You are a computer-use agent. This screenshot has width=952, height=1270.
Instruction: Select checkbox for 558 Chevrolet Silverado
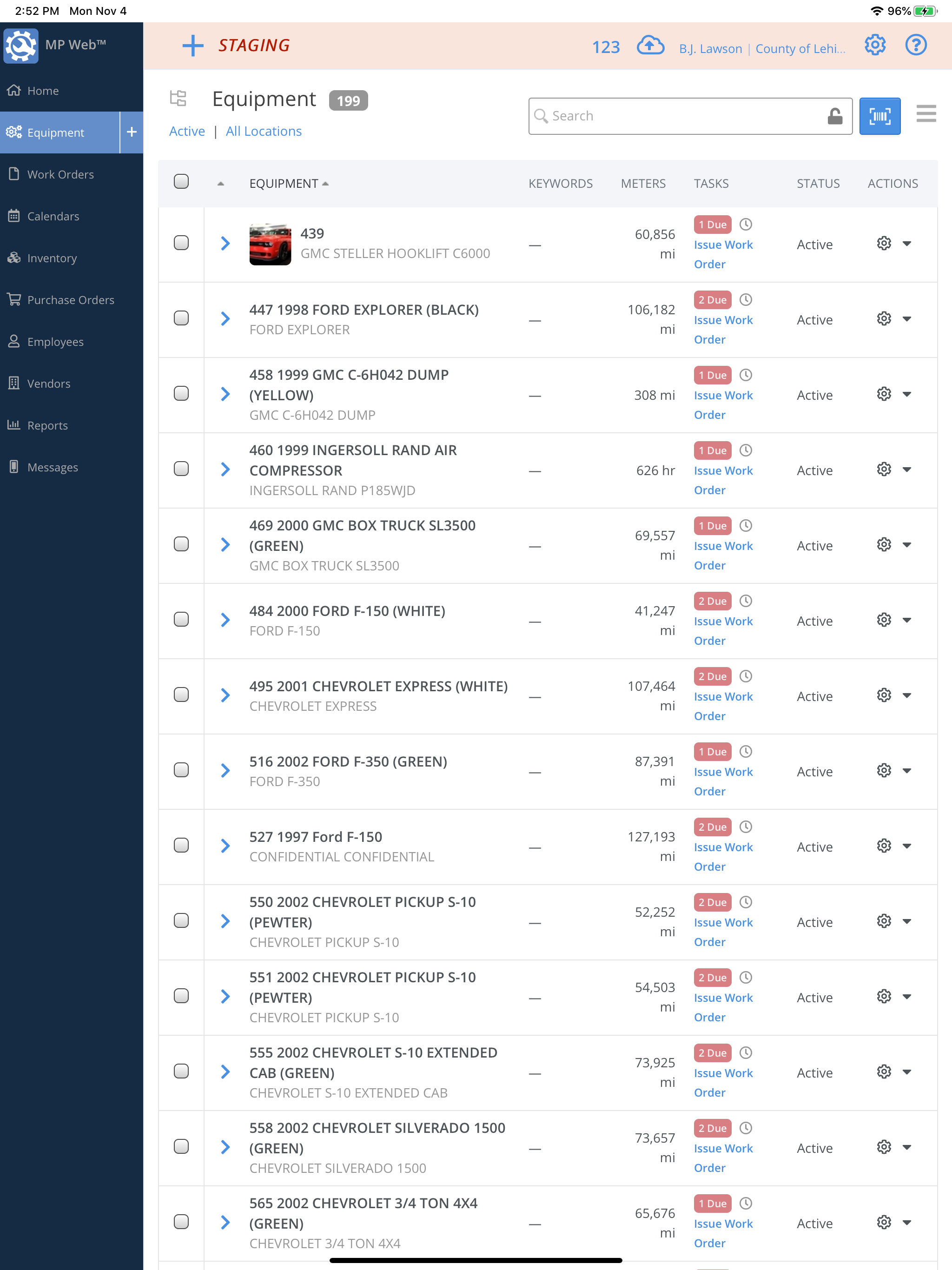point(181,1146)
